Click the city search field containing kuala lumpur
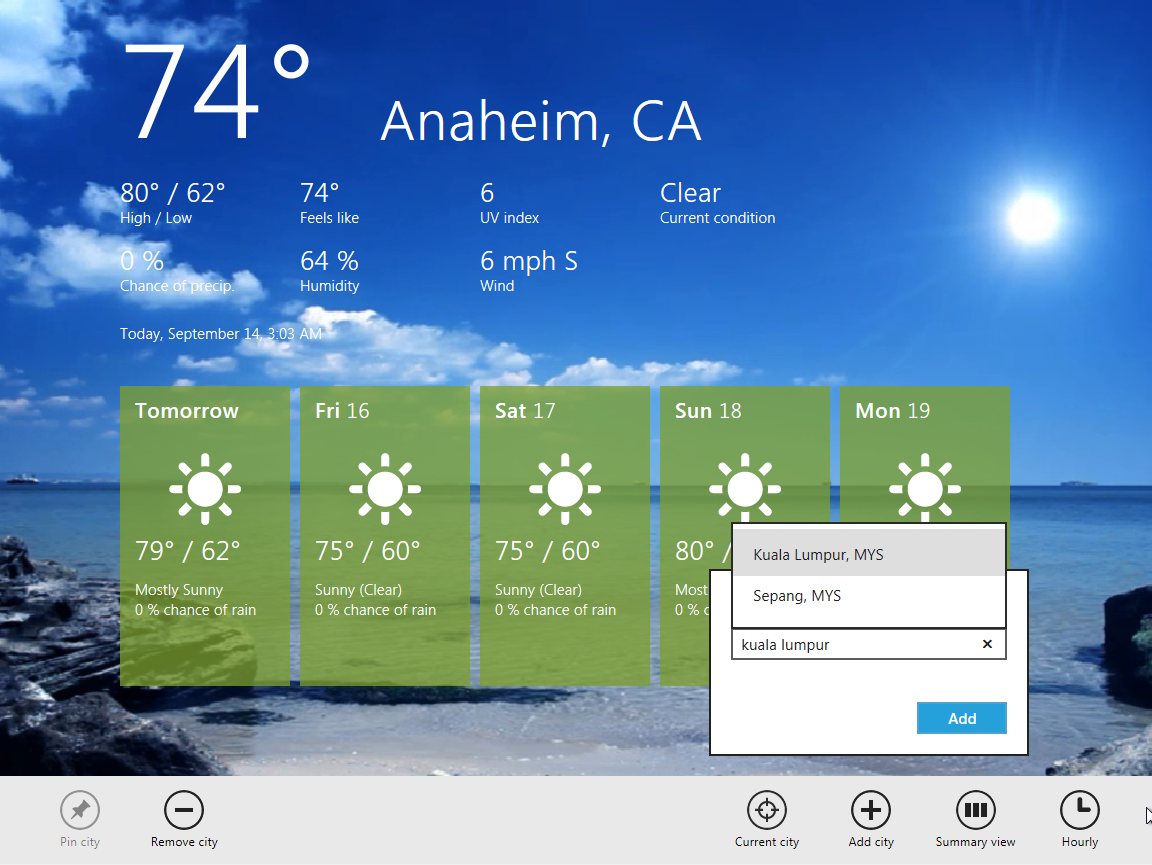 [x=855, y=645]
